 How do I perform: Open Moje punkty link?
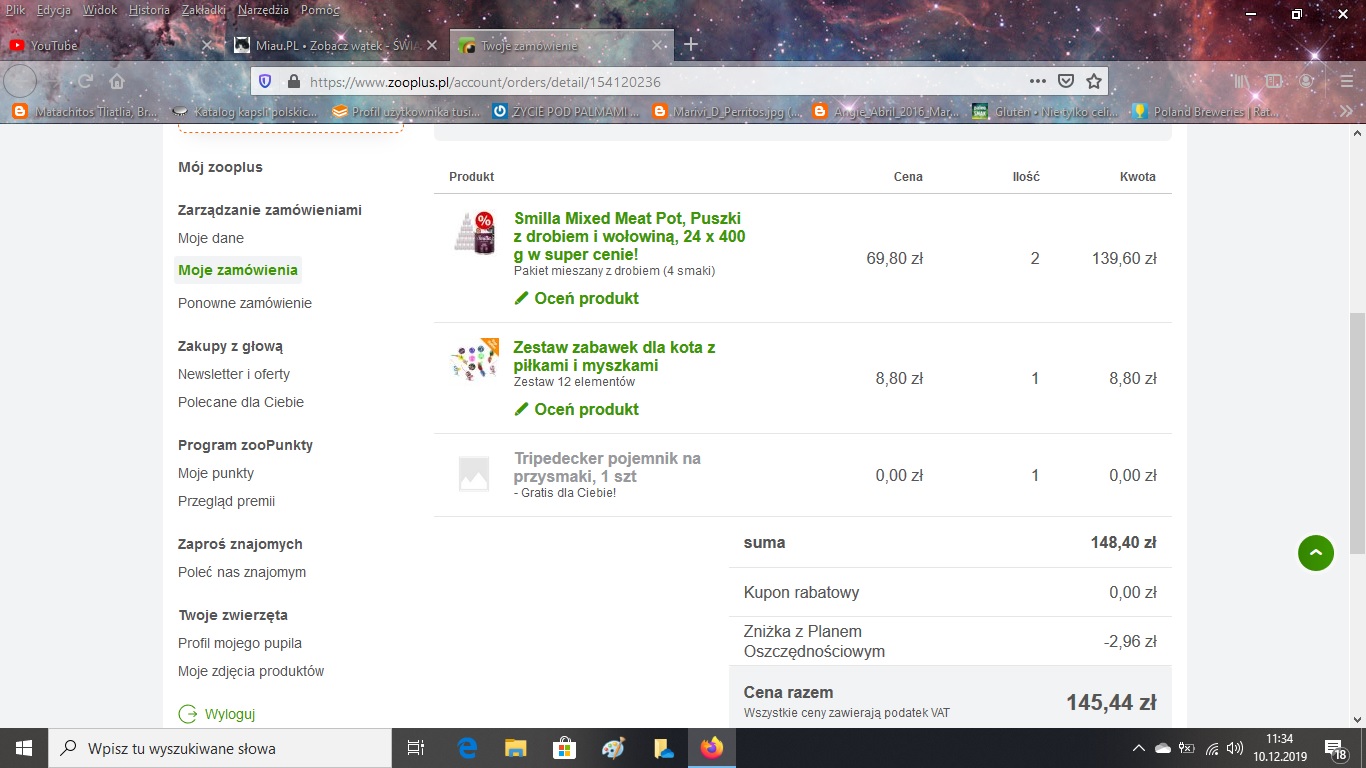click(216, 473)
